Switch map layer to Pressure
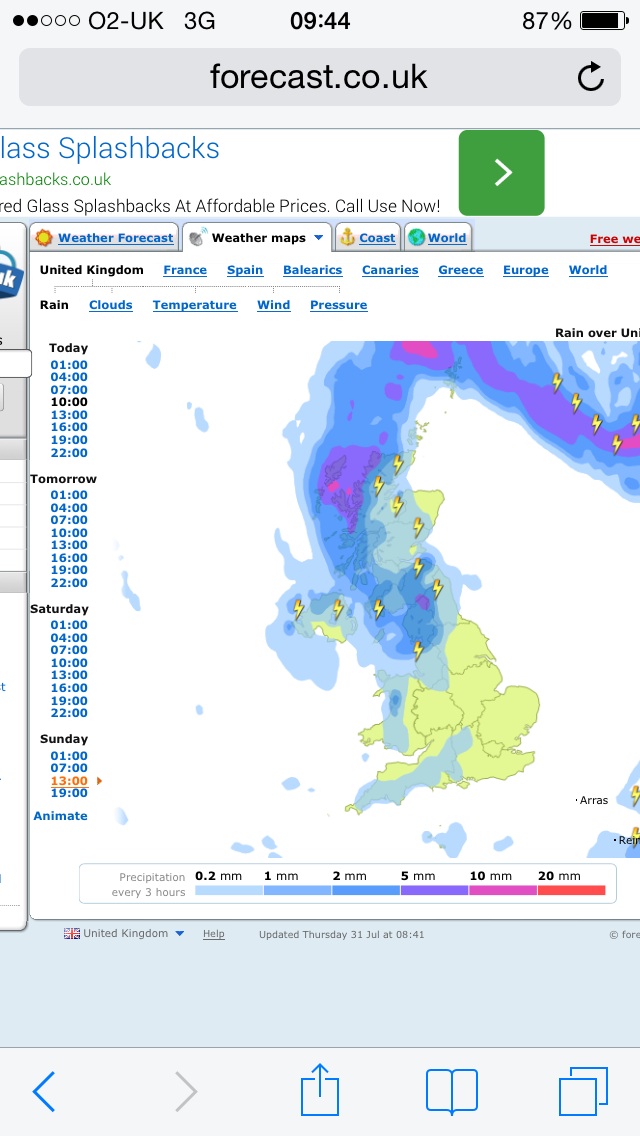Image resolution: width=640 pixels, height=1136 pixels. 338,305
